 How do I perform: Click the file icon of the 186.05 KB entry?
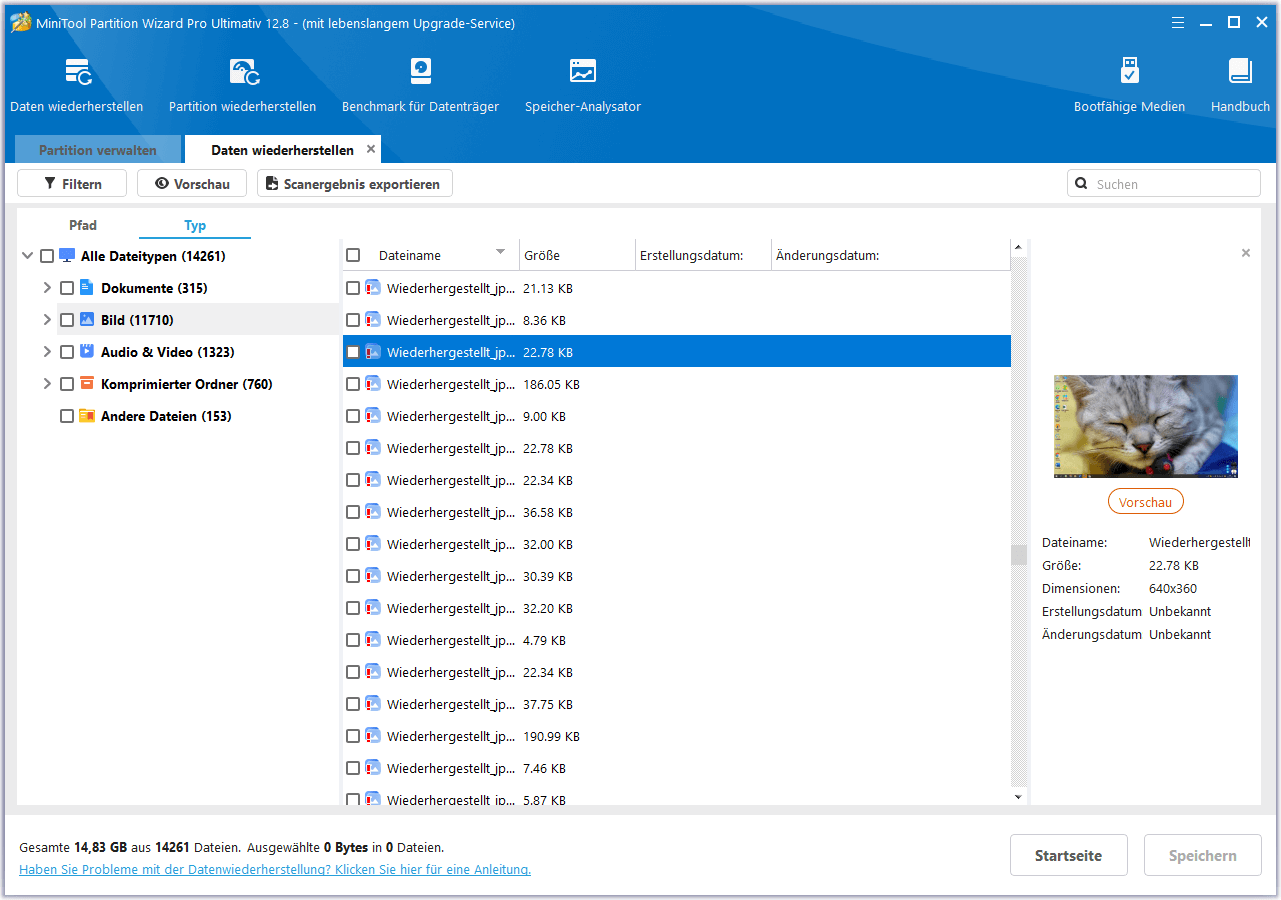[x=372, y=384]
